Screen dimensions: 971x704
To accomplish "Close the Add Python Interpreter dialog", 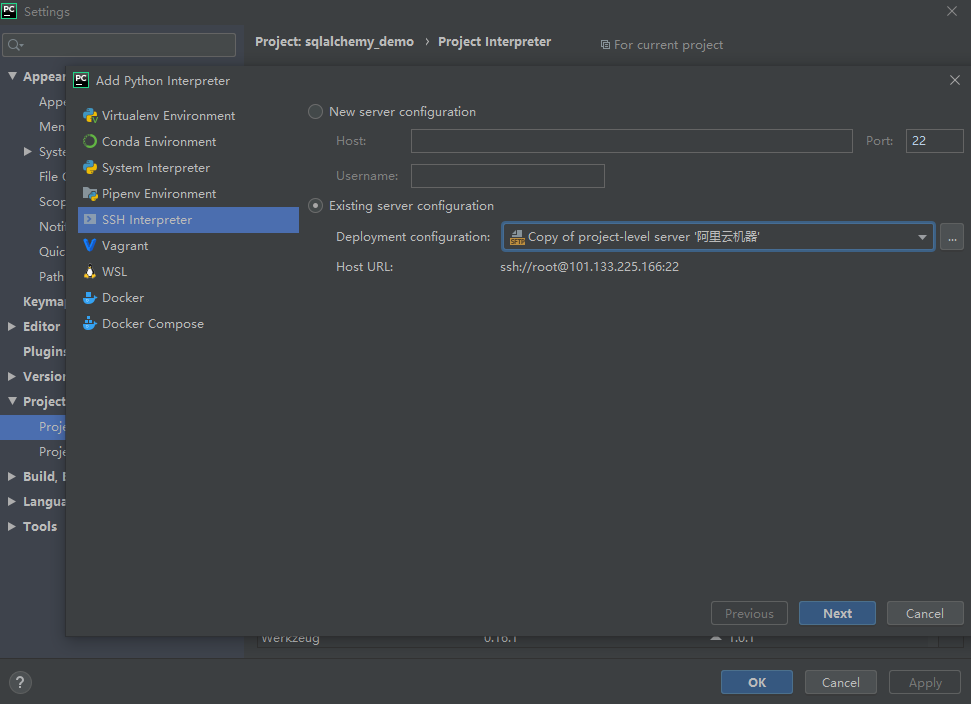I will [954, 80].
